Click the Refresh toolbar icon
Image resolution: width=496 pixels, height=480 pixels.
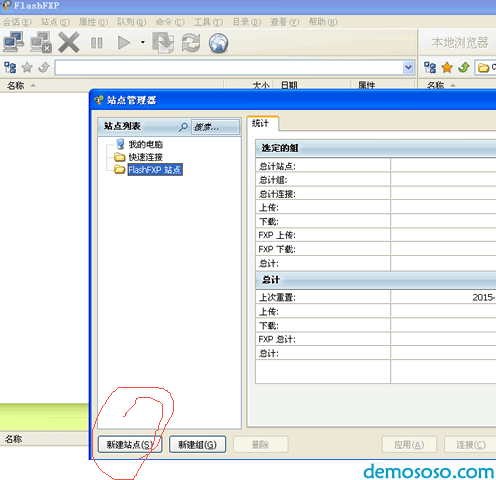[191, 43]
